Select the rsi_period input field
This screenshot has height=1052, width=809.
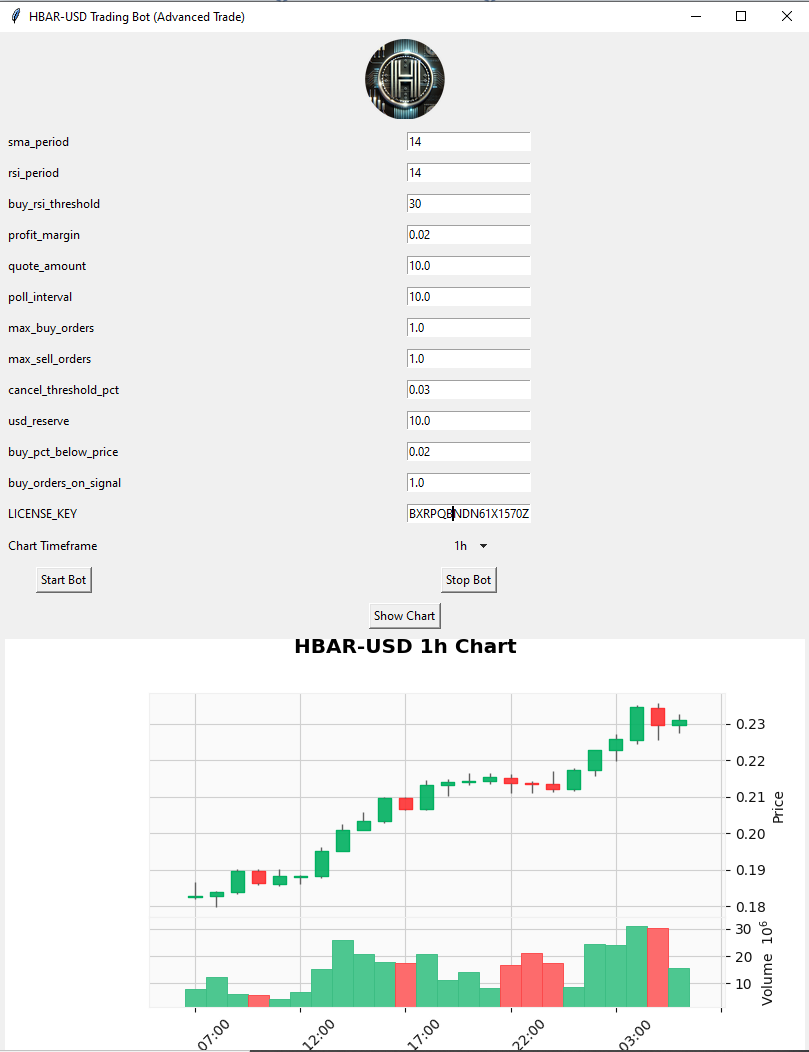coord(468,172)
